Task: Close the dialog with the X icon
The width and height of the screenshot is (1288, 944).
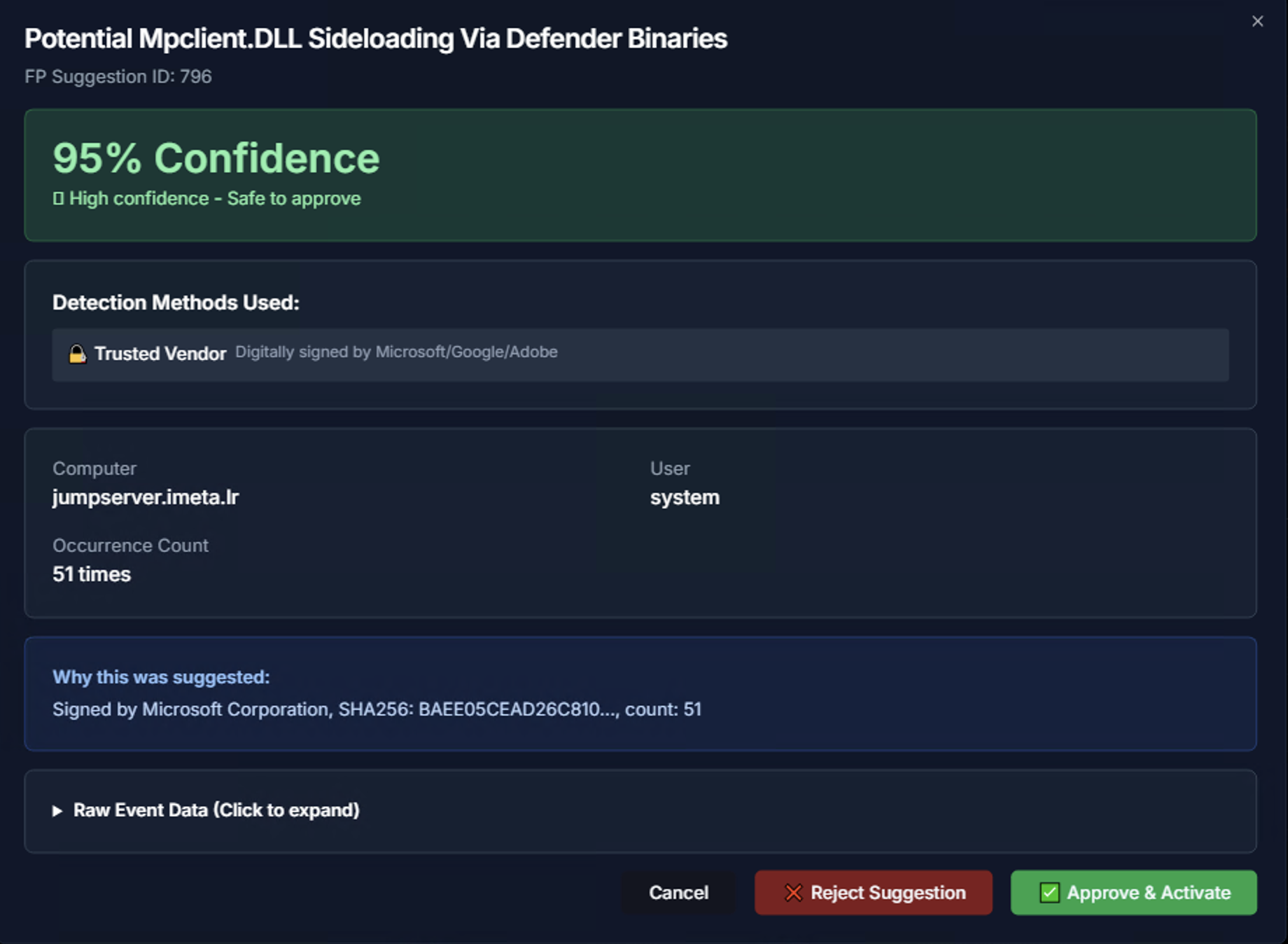Action: pyautogui.click(x=1257, y=21)
